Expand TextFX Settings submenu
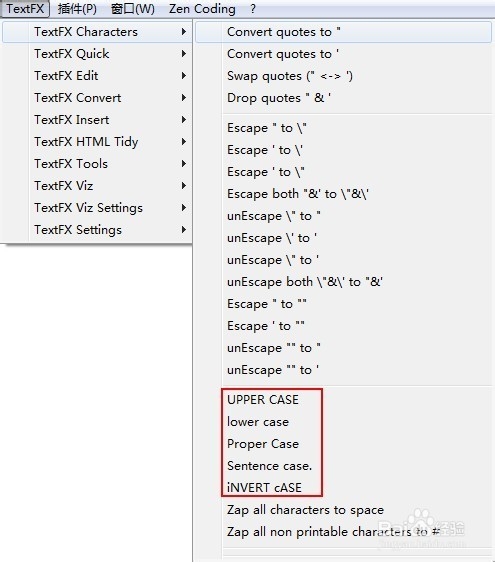The width and height of the screenshot is (495, 562). (x=97, y=230)
